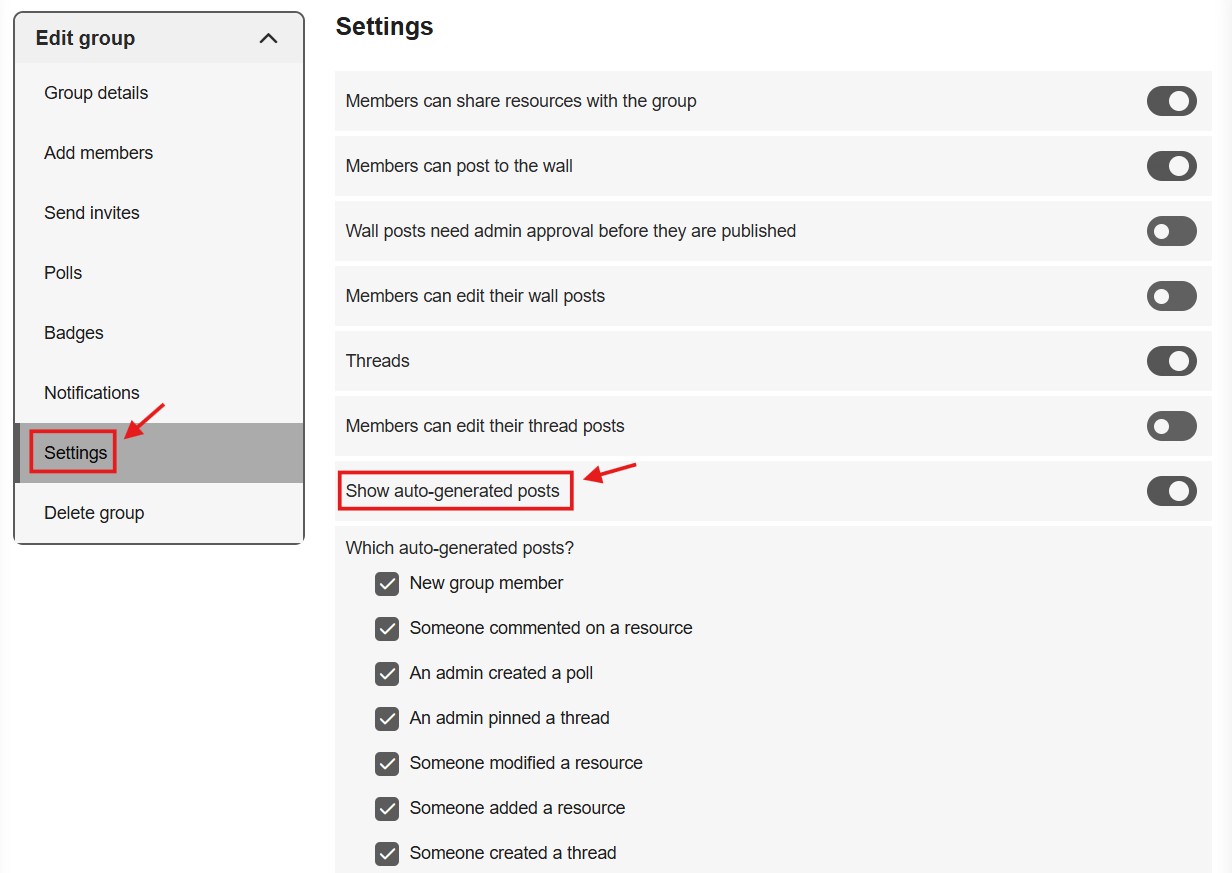Click the Settings page heading
The width and height of the screenshot is (1232, 873).
(384, 26)
